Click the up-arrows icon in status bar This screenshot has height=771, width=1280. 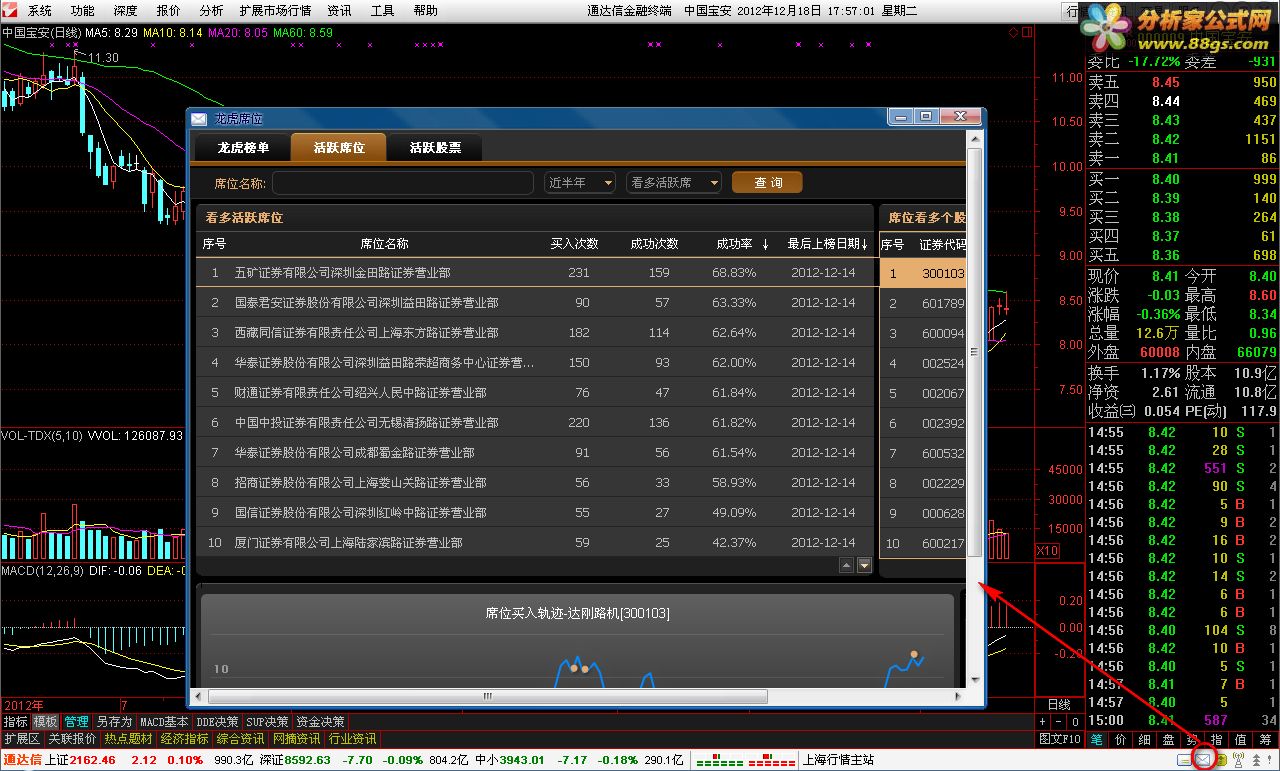tap(1256, 760)
